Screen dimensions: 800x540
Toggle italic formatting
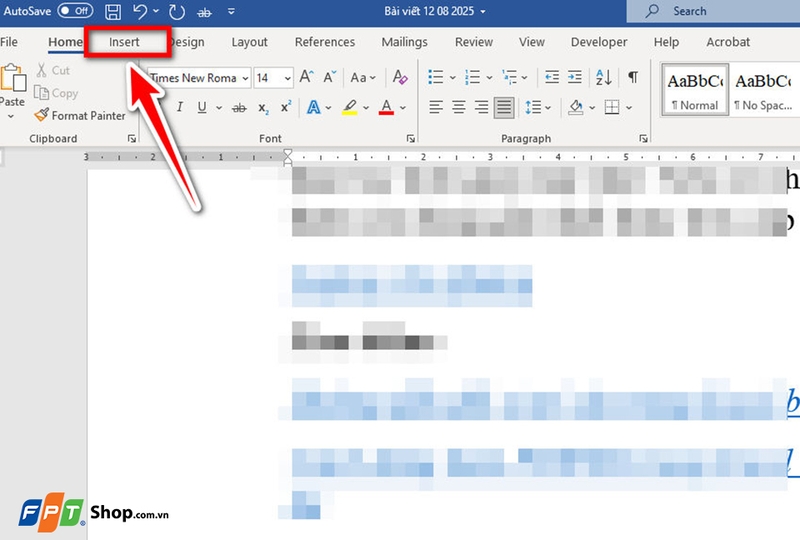point(179,107)
